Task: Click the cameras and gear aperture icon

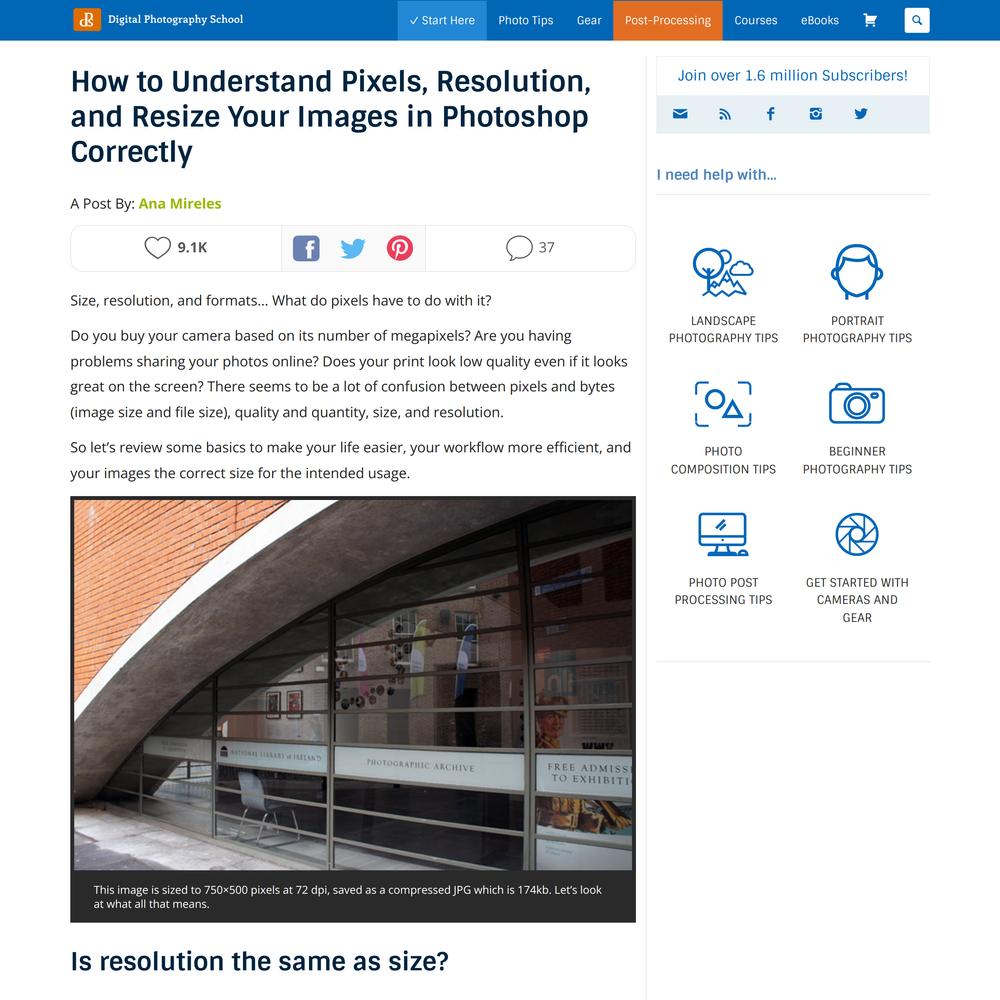Action: (x=857, y=534)
